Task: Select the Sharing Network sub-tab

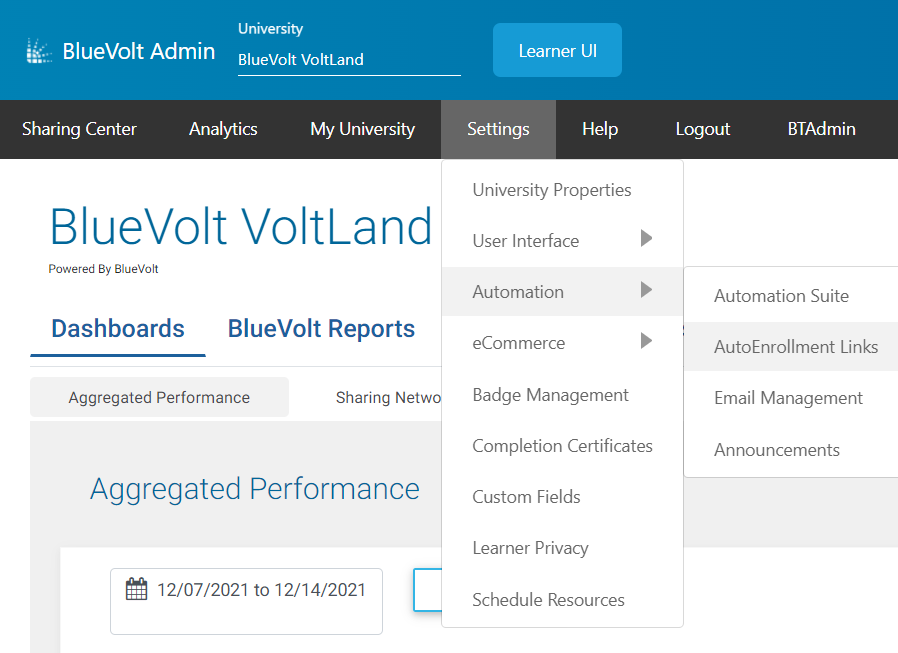Action: [388, 397]
